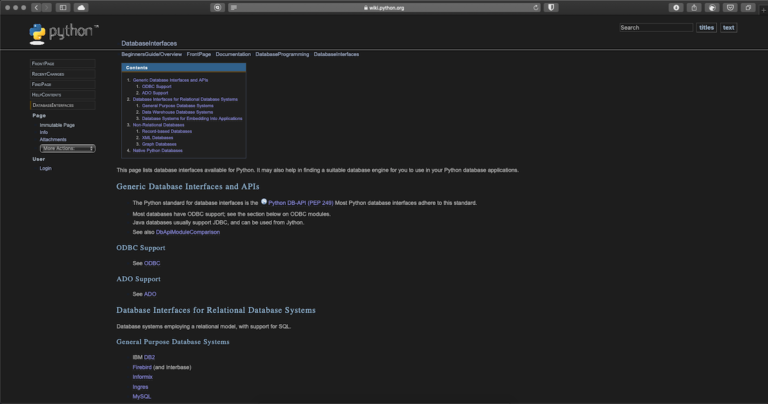768x404 pixels.
Task: Jump to ODBC Support in the Contents box
Action: pos(157,86)
